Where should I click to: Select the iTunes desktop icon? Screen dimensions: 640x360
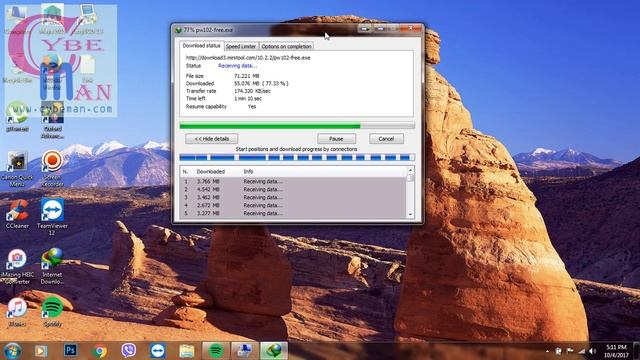coord(17,313)
